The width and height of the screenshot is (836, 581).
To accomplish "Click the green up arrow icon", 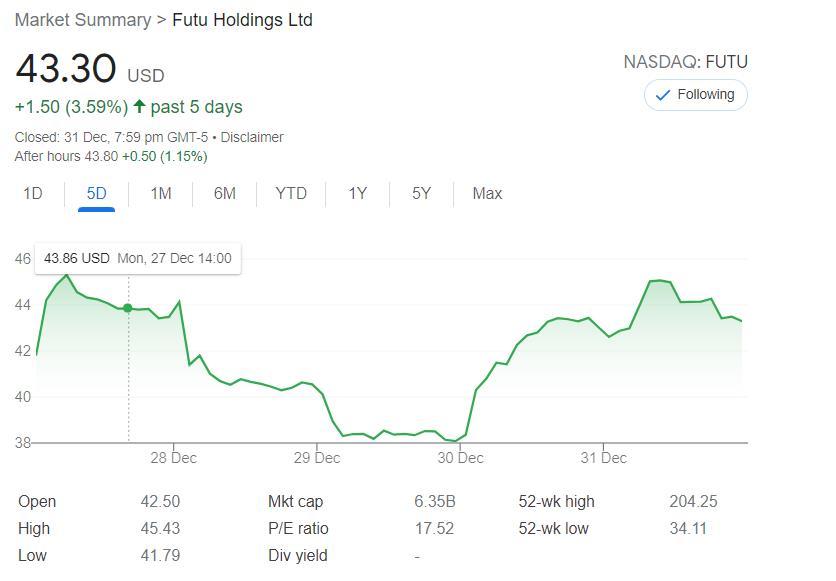I will click(139, 107).
